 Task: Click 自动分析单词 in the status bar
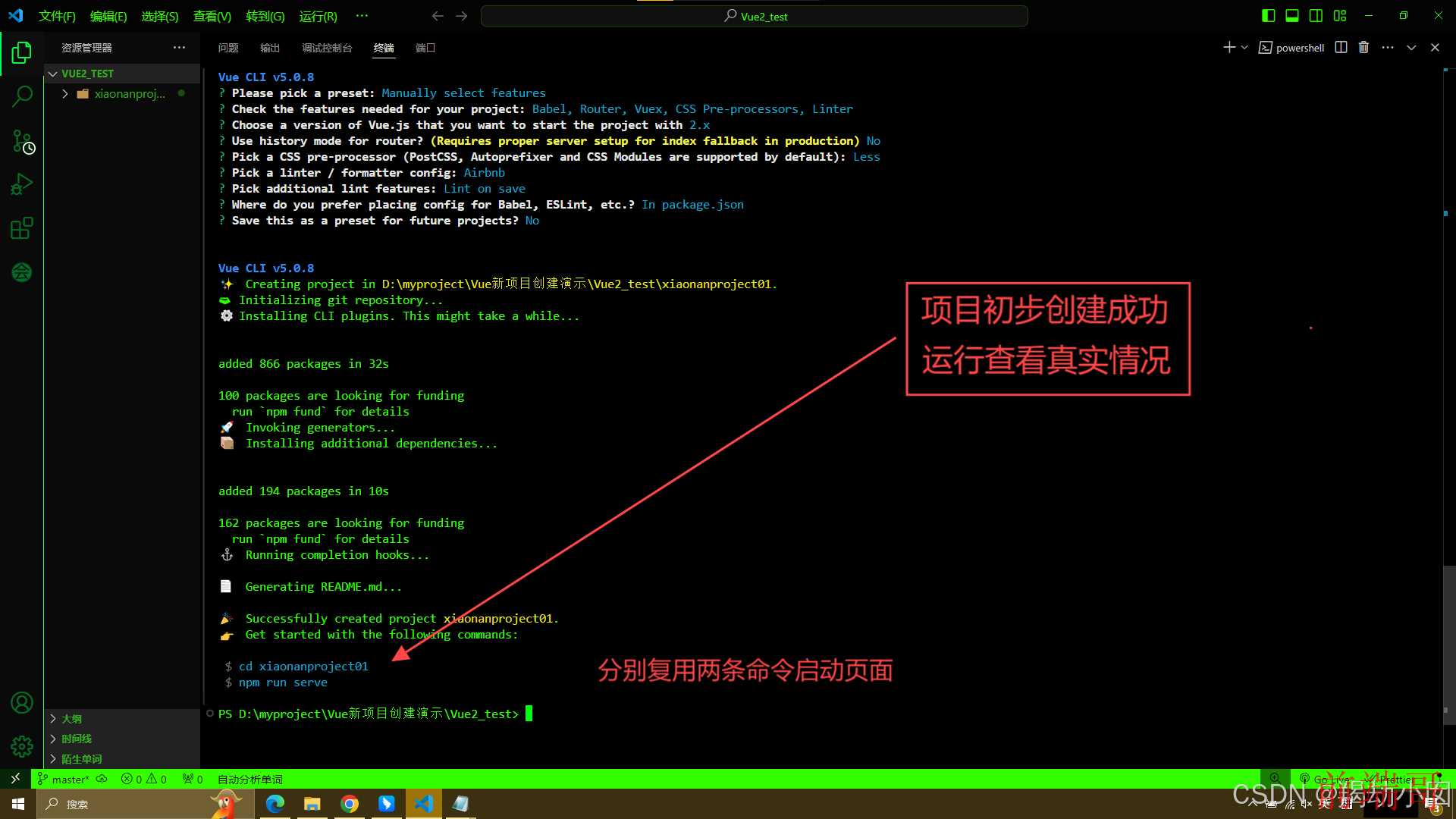[x=250, y=779]
